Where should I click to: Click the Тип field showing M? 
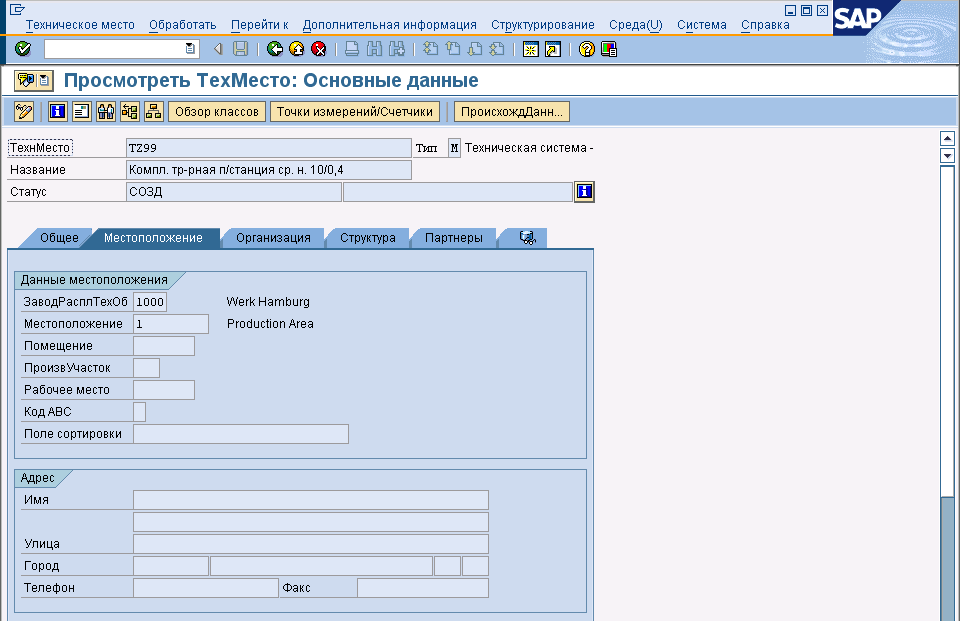(x=454, y=148)
